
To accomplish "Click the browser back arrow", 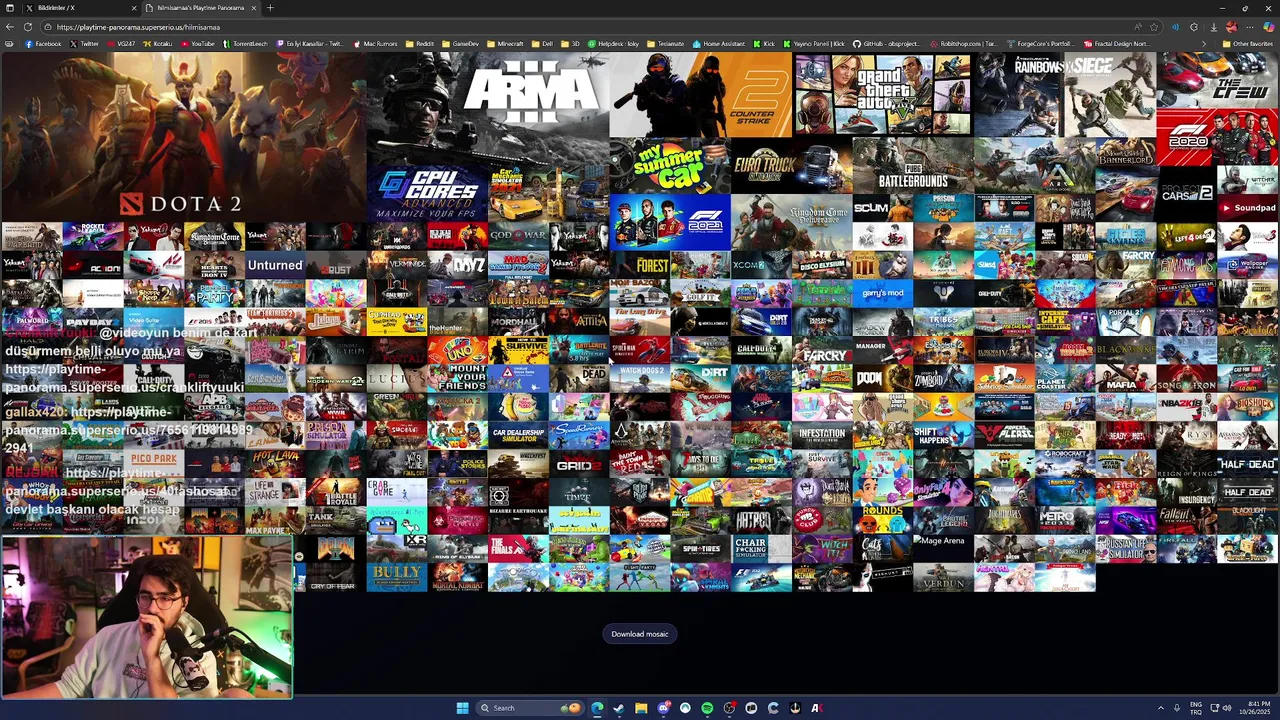I will click(x=10, y=27).
